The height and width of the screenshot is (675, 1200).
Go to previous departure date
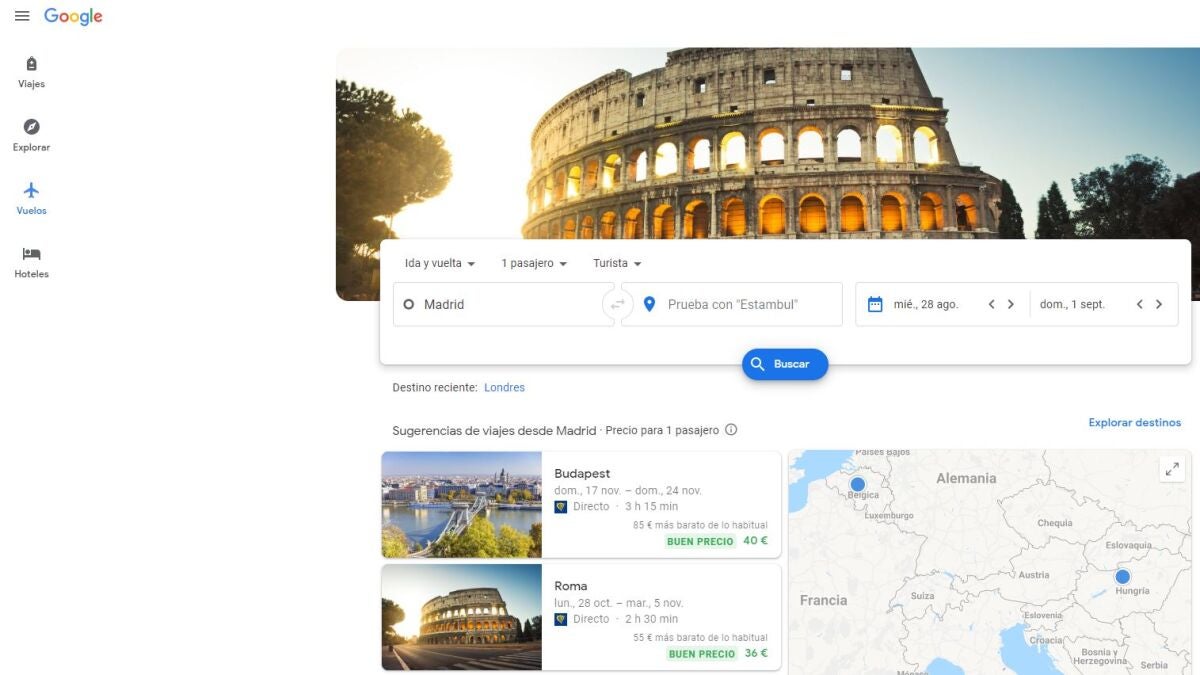coord(991,304)
